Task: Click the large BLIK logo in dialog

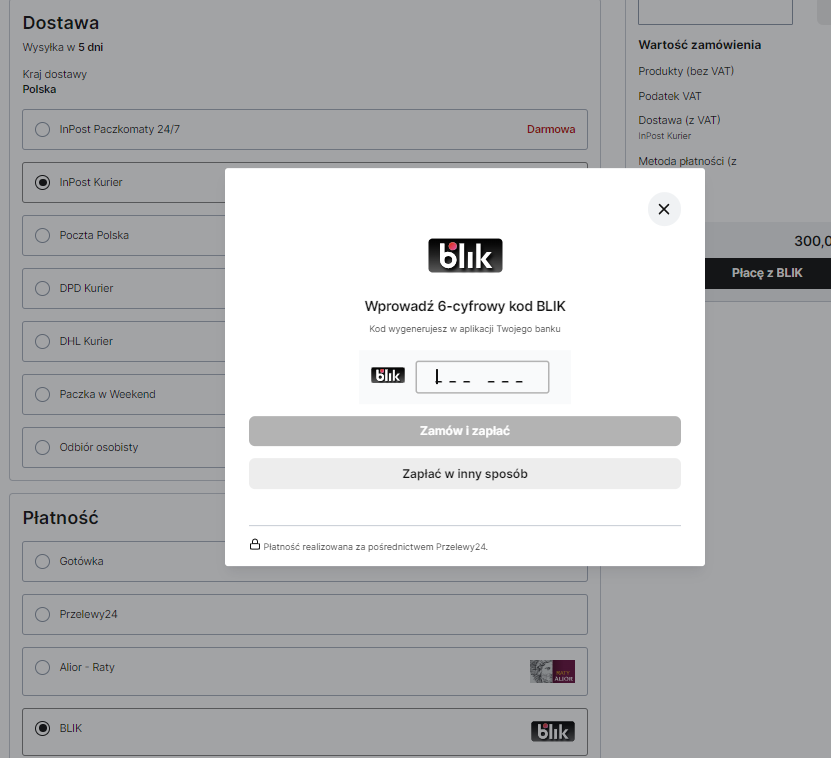Action: [465, 255]
